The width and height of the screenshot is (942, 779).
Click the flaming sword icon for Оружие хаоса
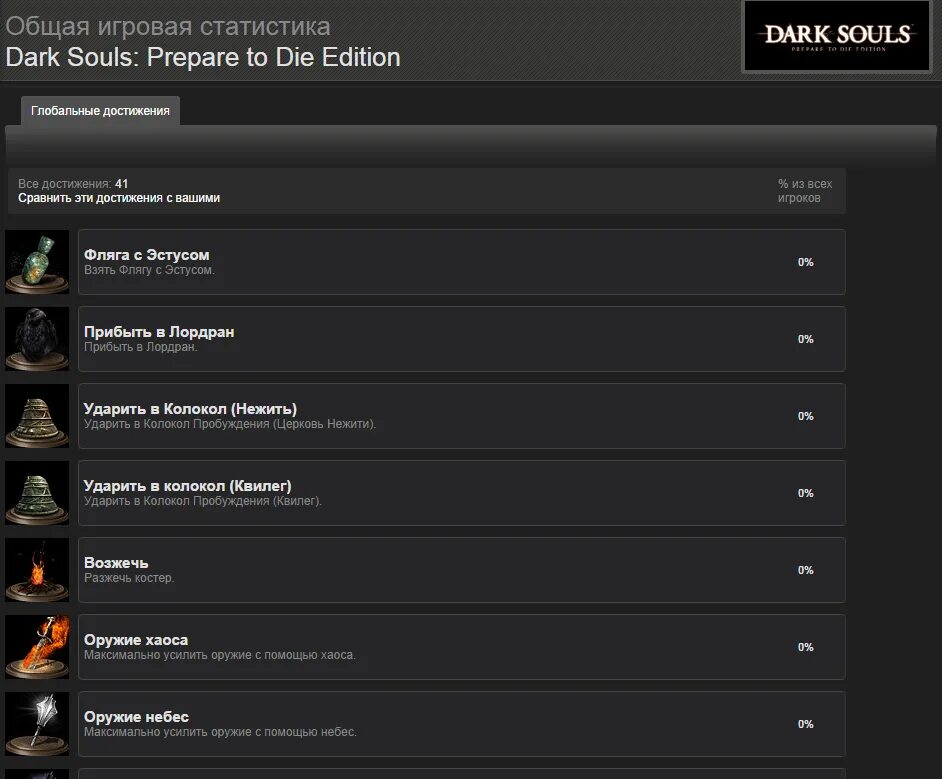(37, 646)
